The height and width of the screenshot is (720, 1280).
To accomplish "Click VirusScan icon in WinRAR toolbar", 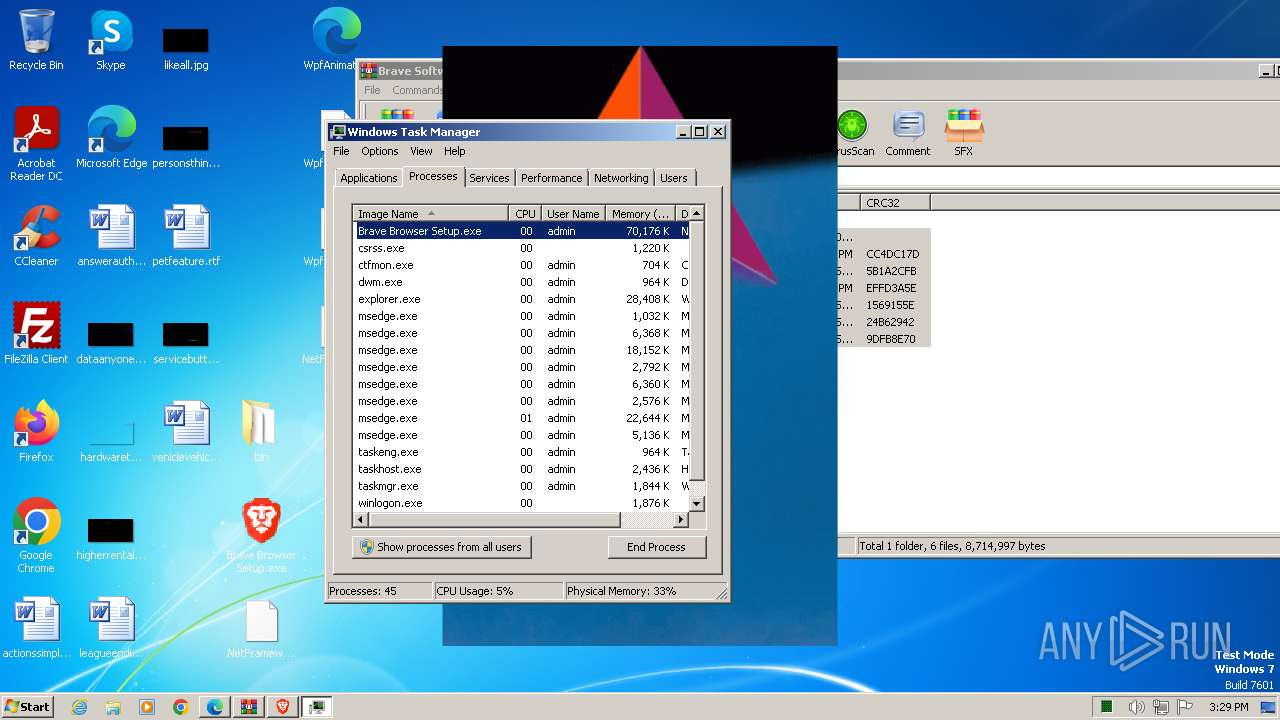I will (852, 133).
